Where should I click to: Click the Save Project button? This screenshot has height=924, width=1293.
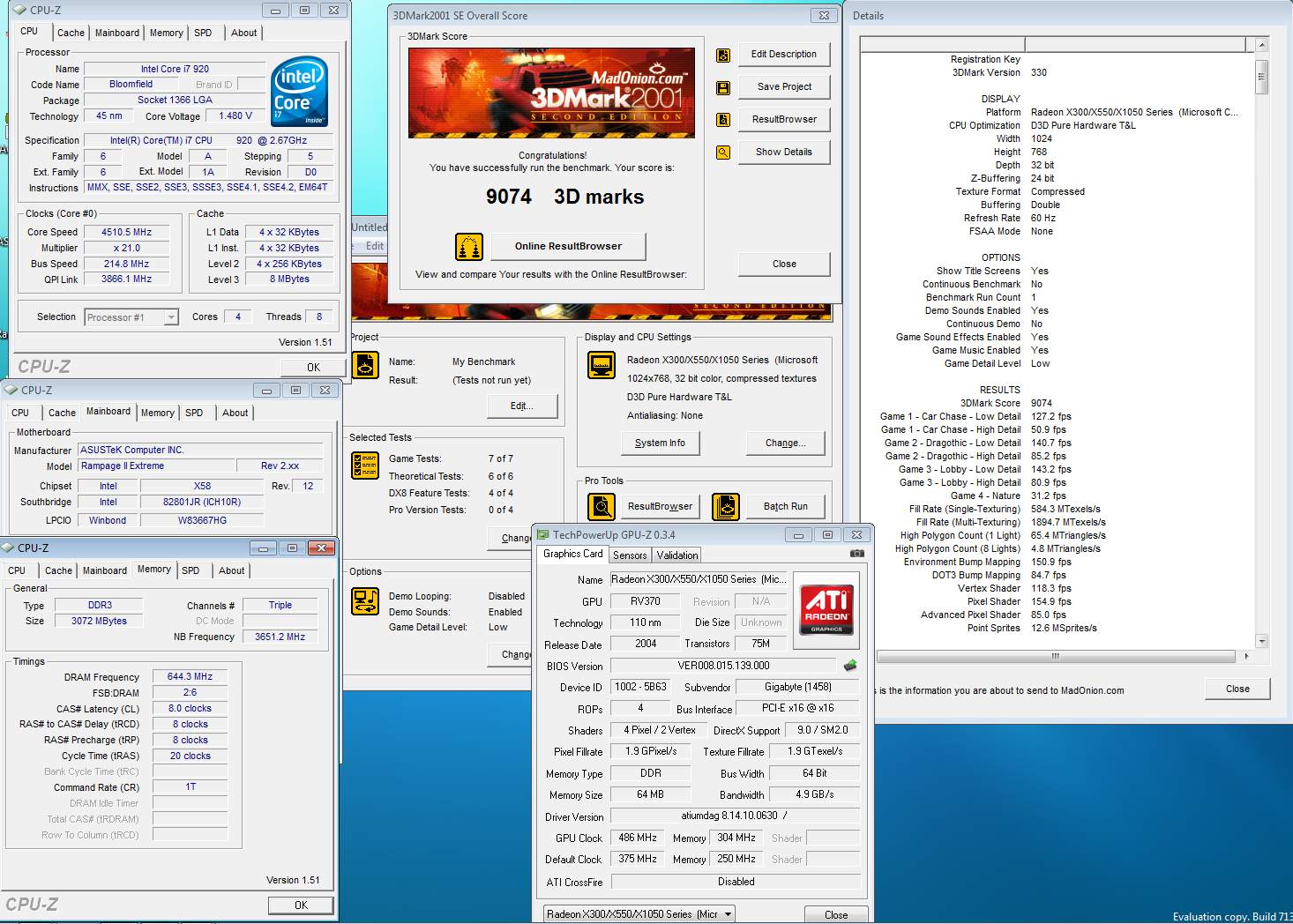784,87
